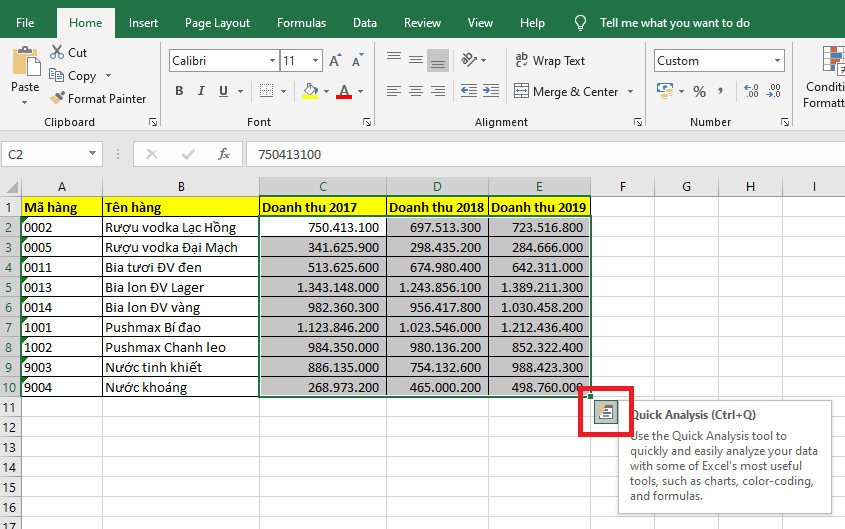Click the Cut scissors icon

[x=56, y=52]
